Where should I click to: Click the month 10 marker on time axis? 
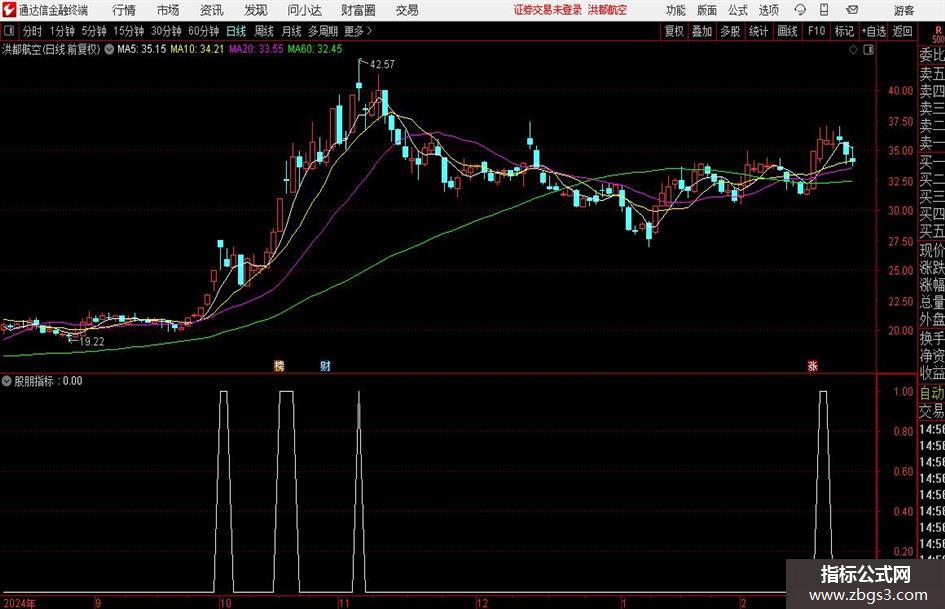[225, 603]
